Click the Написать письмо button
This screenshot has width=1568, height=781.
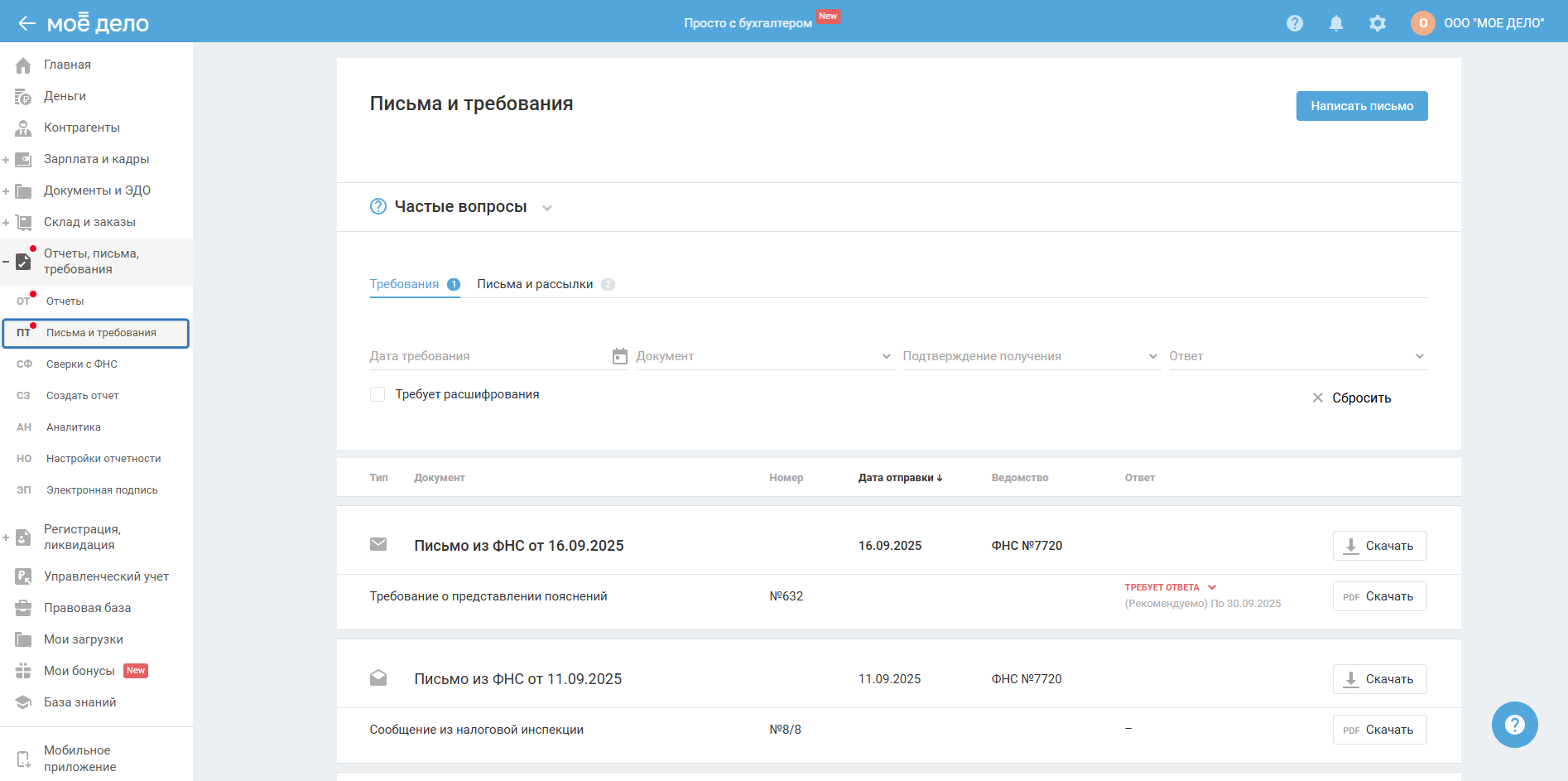tap(1361, 106)
